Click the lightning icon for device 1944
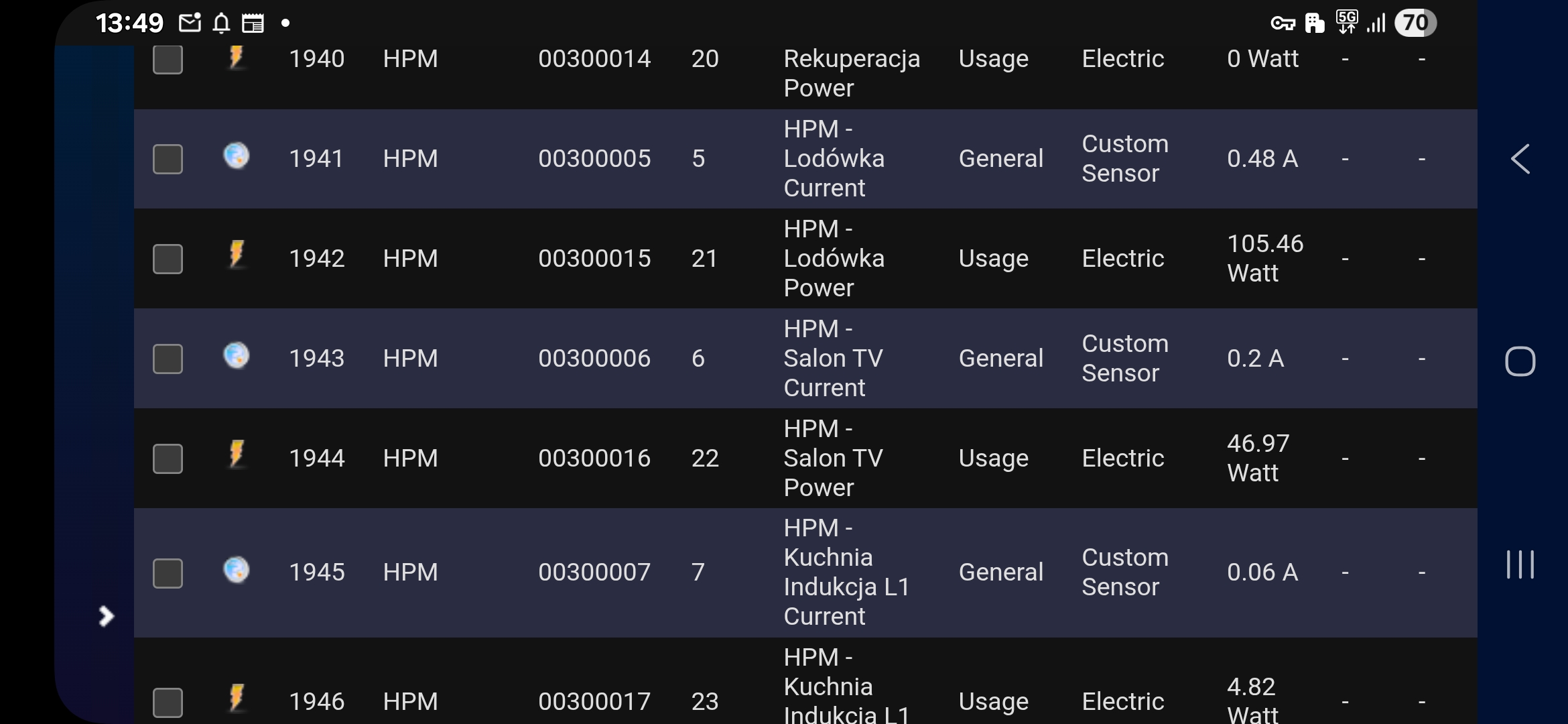Screen dimensions: 1568x724 pyautogui.click(x=236, y=455)
